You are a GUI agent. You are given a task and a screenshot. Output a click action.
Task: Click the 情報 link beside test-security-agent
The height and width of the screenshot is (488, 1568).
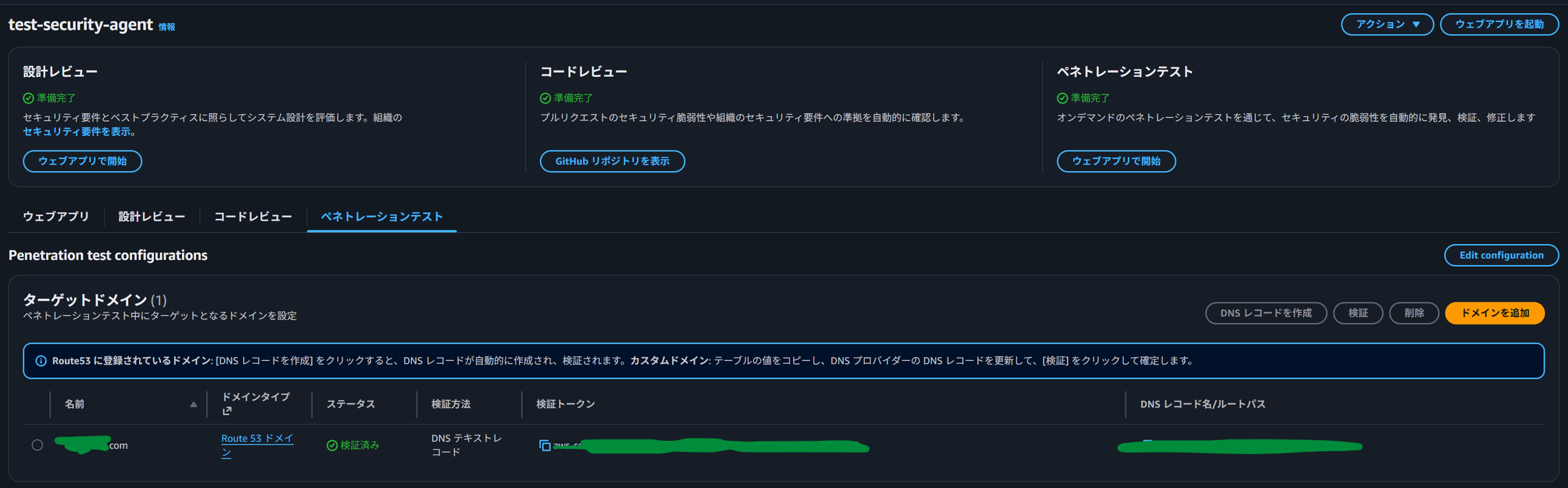coord(166,27)
